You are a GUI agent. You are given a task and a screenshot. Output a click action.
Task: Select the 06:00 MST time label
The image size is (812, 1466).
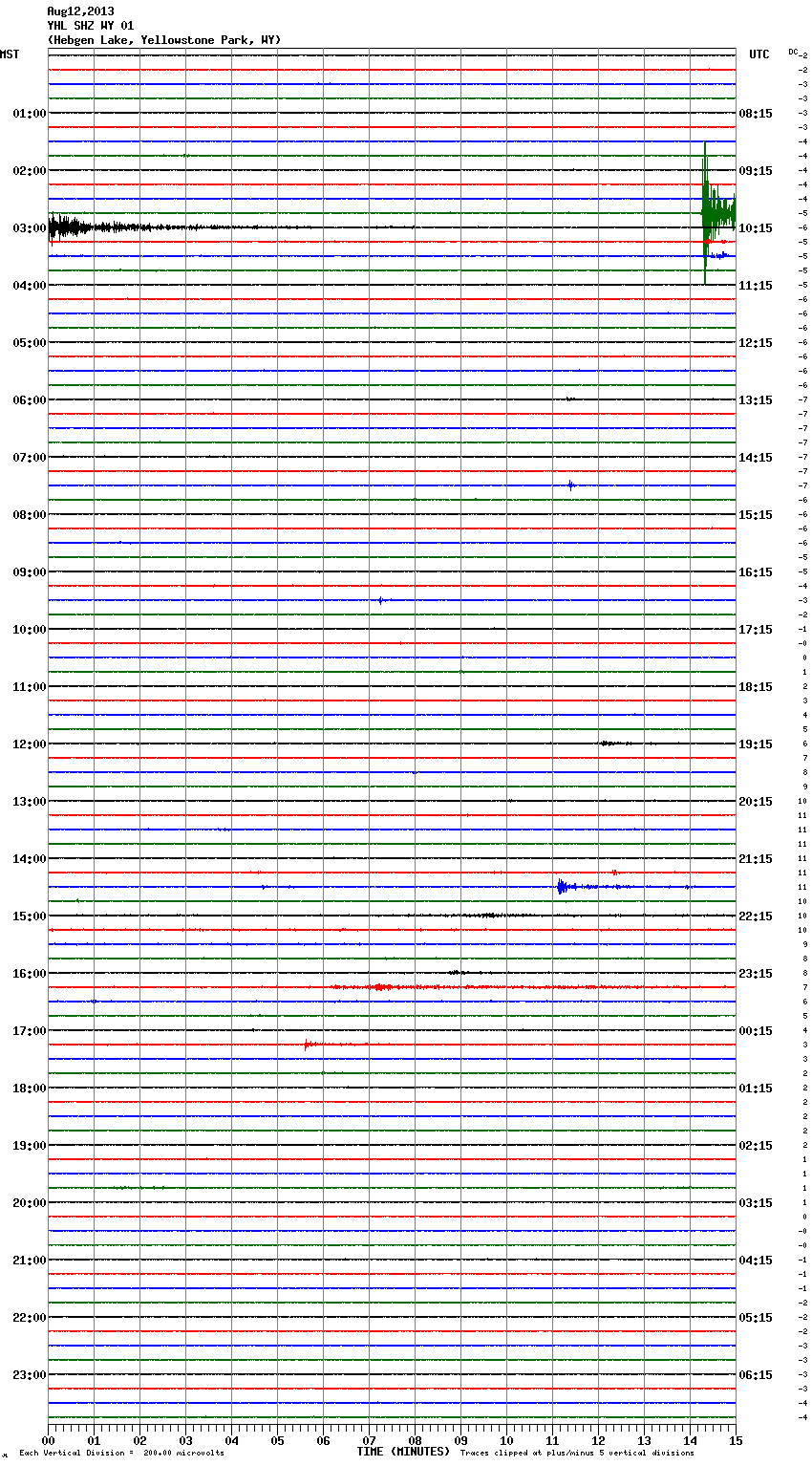(30, 400)
